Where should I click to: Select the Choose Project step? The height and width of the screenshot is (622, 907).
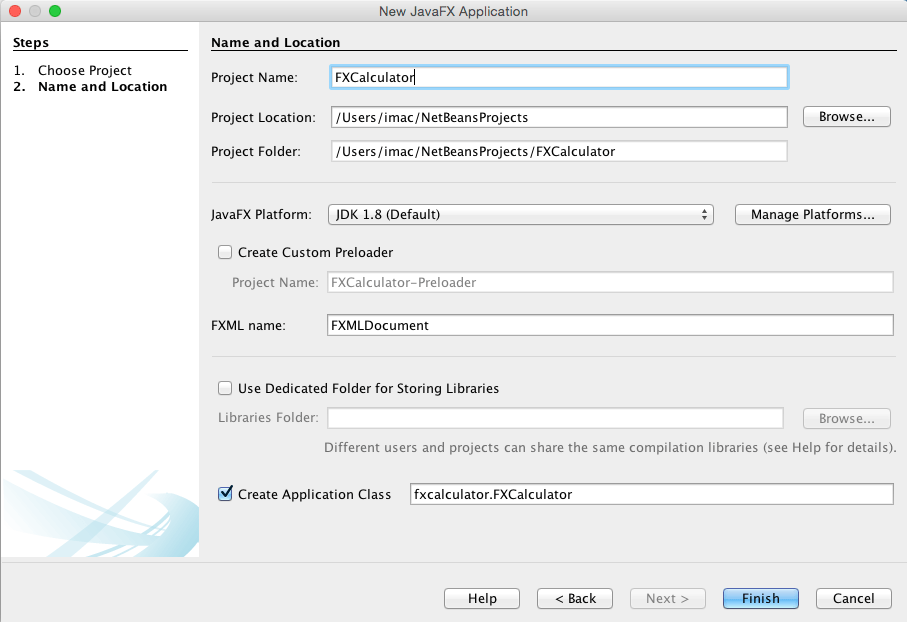coord(85,71)
